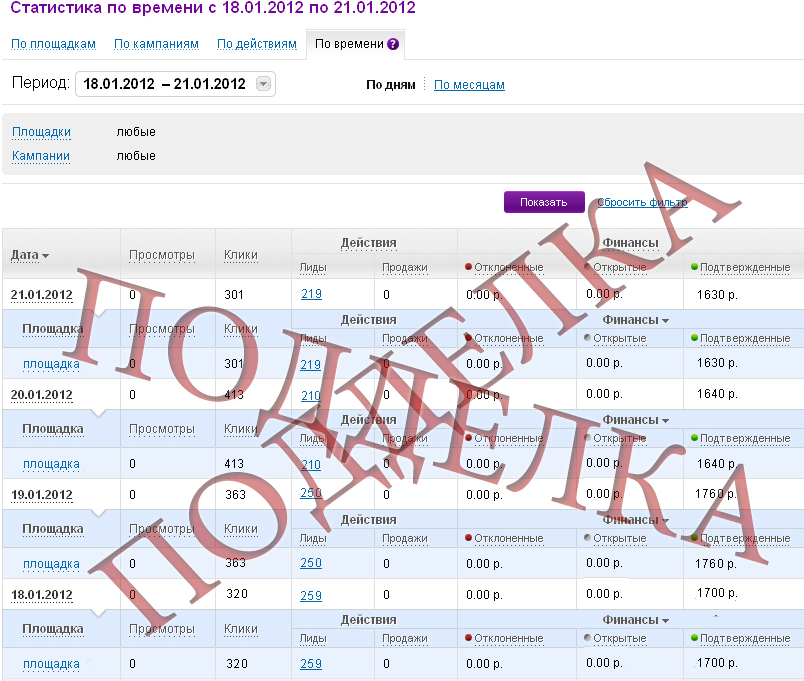Switch grouping to По месяцам
The image size is (804, 681).
(x=469, y=85)
